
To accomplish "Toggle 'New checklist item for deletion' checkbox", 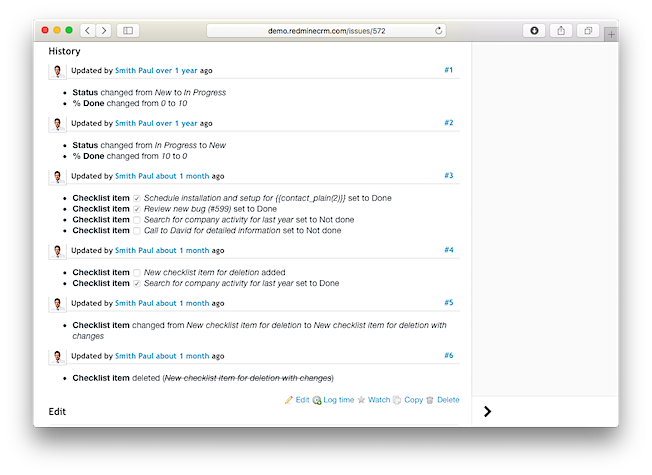I will [137, 272].
